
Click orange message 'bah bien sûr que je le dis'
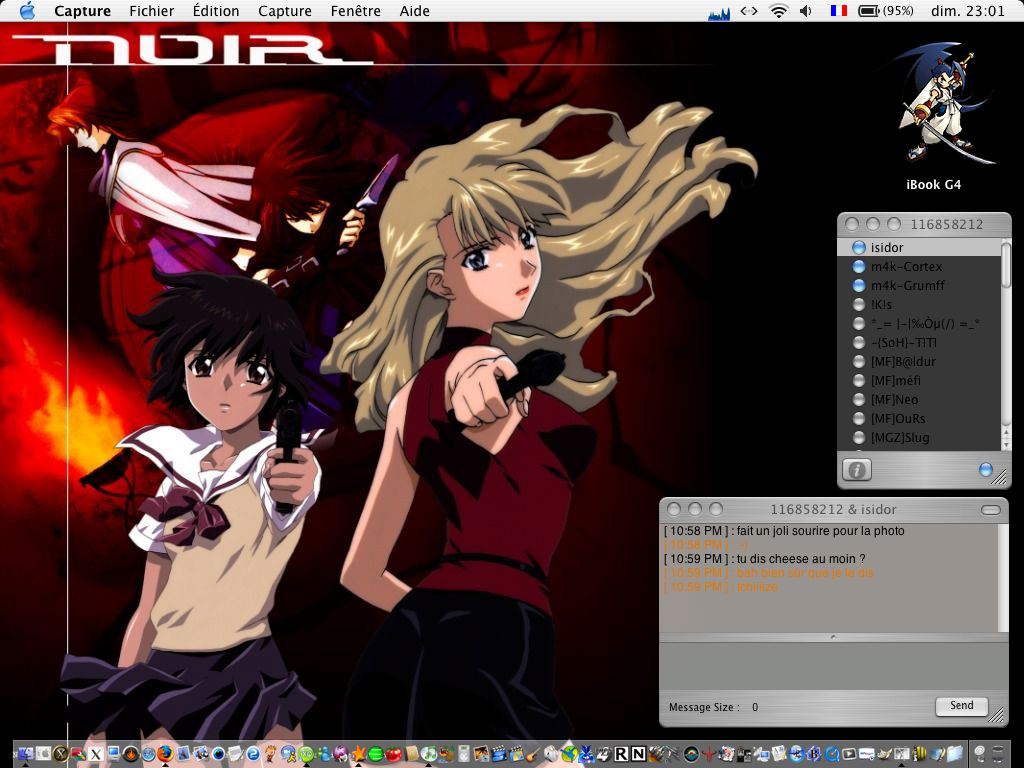point(805,573)
